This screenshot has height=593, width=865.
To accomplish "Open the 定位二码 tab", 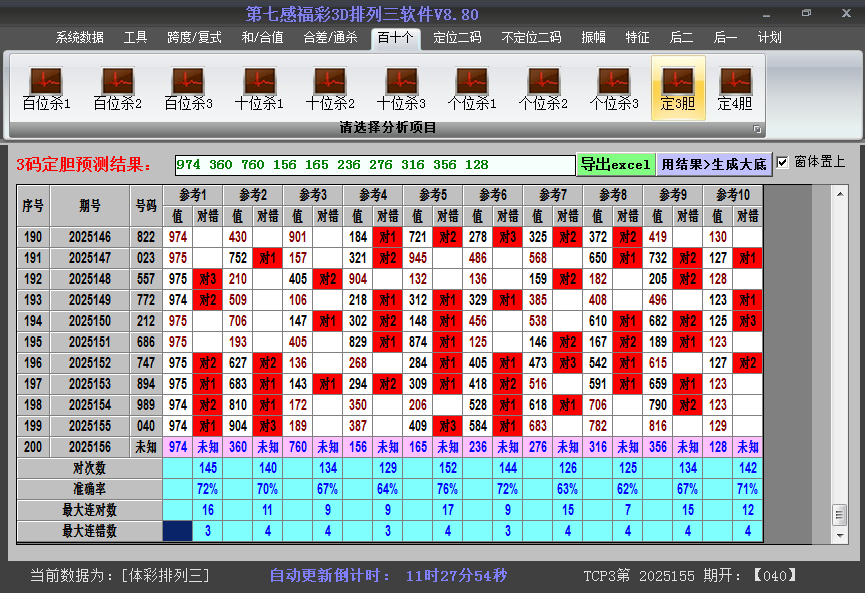I will 457,38.
